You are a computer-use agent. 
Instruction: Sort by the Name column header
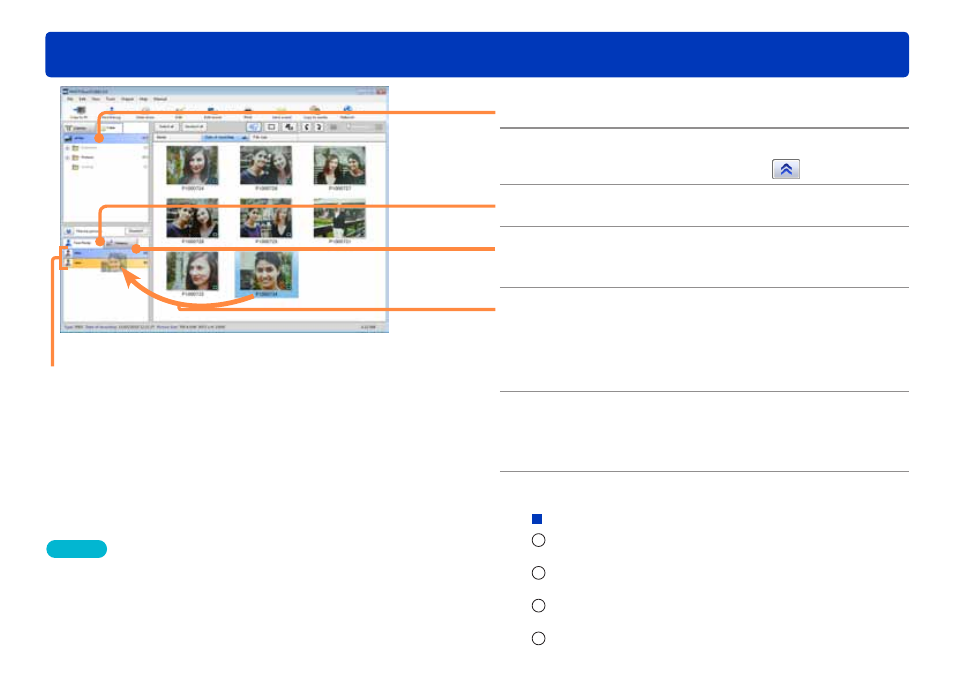click(x=176, y=138)
